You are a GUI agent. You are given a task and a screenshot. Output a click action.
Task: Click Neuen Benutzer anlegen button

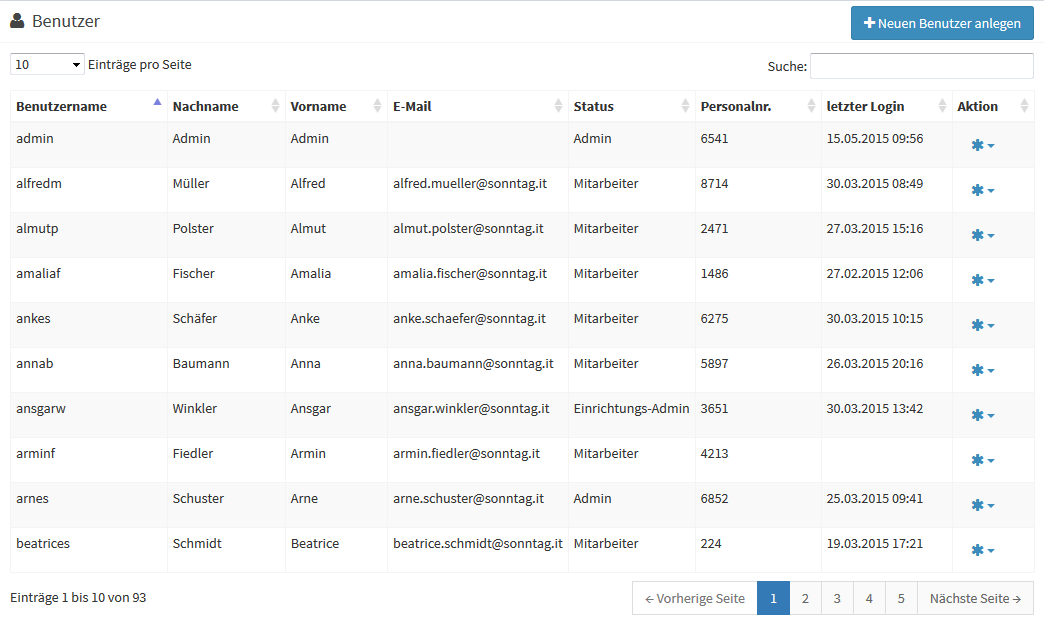pyautogui.click(x=942, y=24)
